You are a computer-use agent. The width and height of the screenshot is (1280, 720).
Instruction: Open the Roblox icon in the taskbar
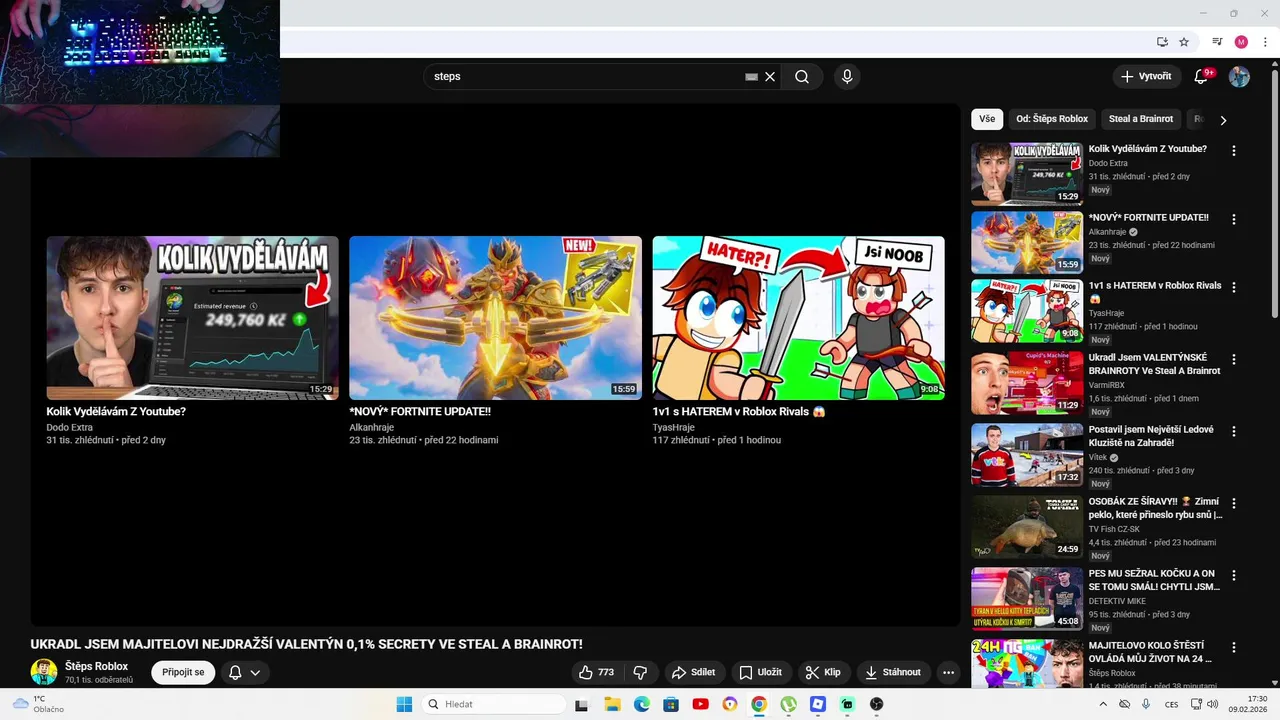point(818,704)
